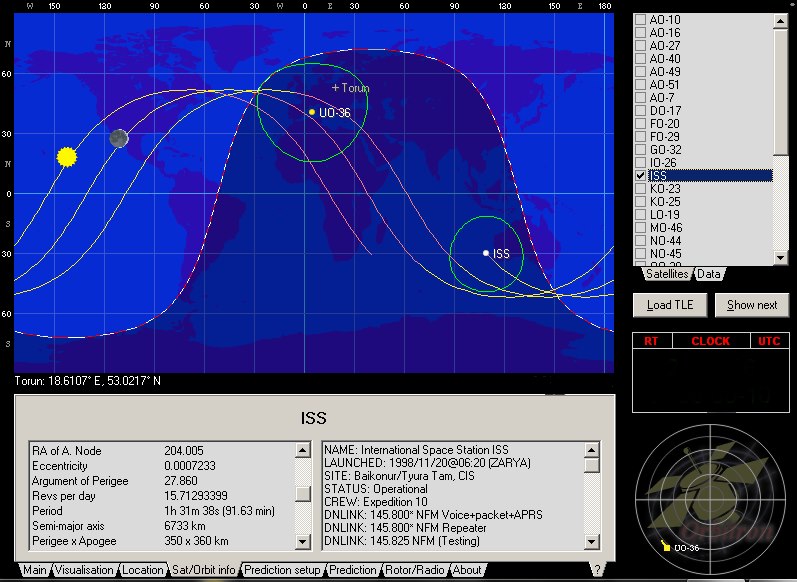This screenshot has height=582, width=797.
Task: Open the Location tab
Action: 143,570
